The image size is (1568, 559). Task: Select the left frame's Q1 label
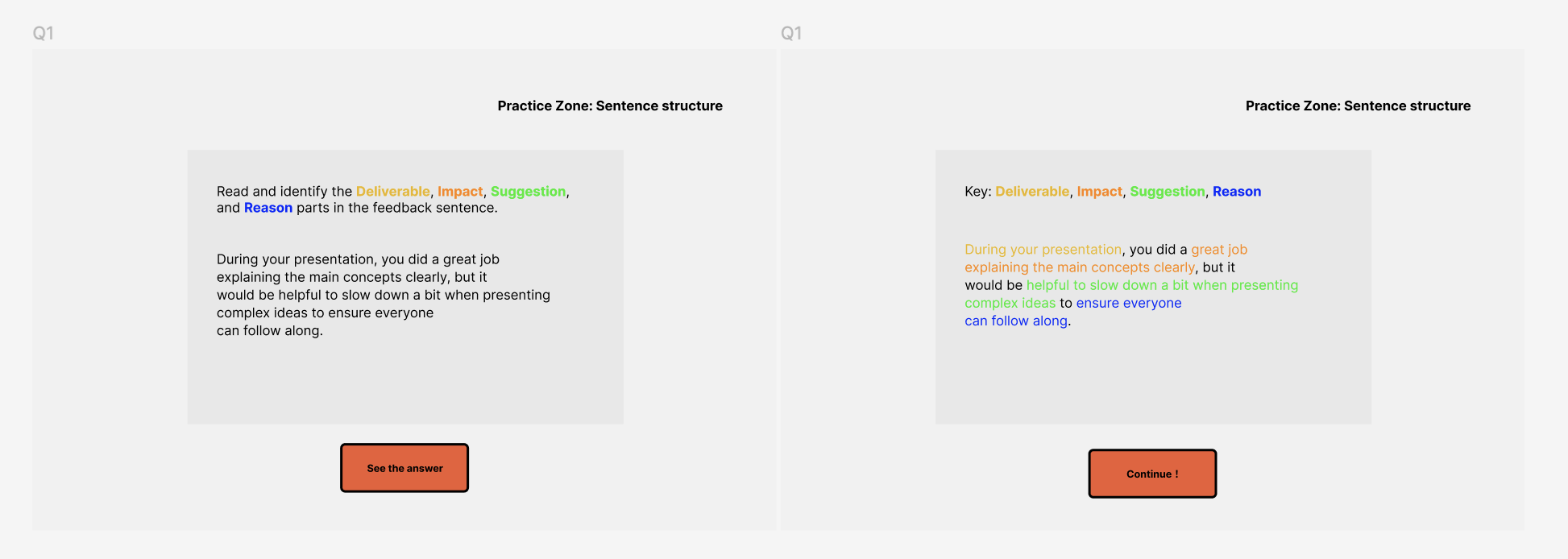tap(44, 33)
